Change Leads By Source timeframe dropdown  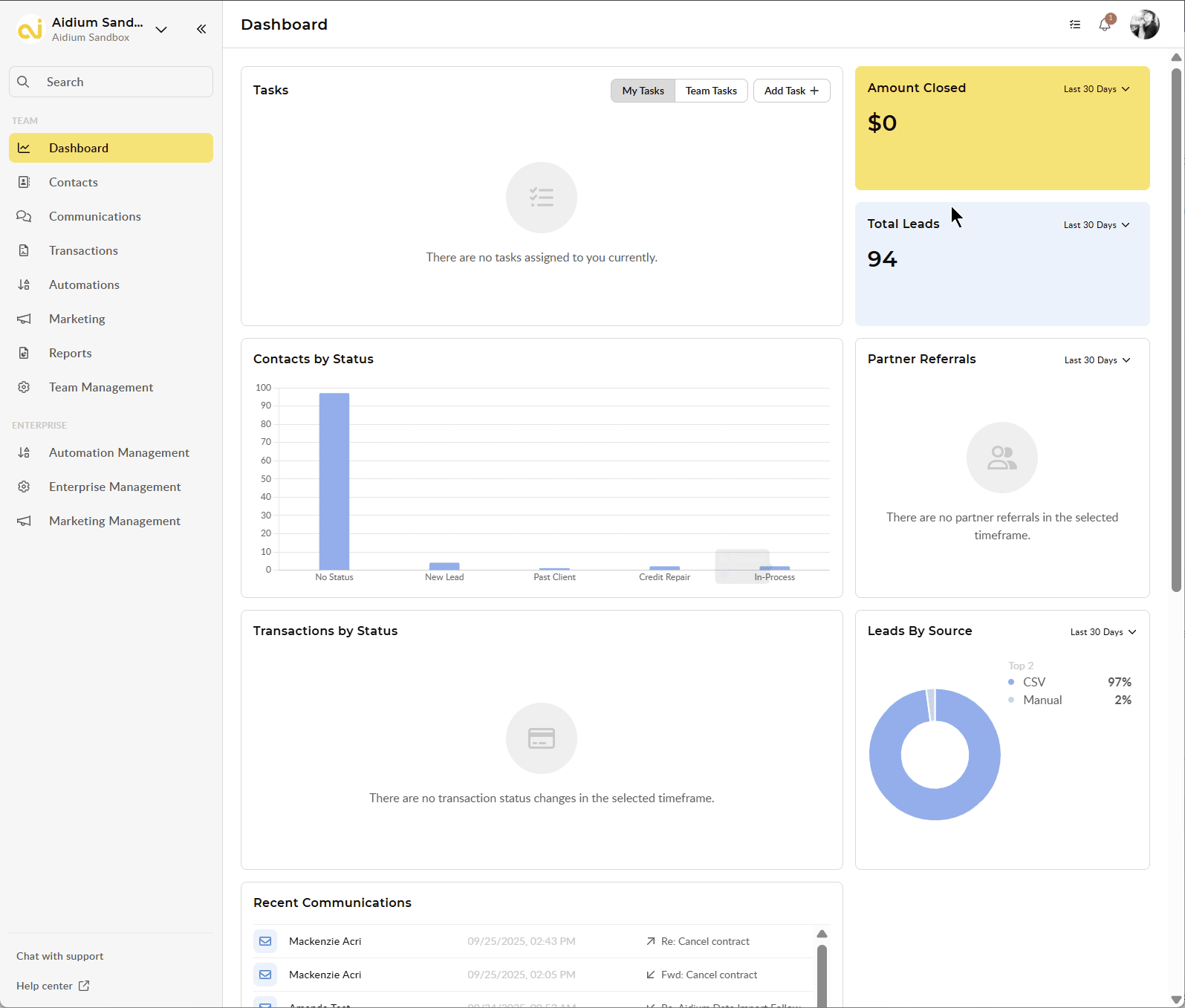pyautogui.click(x=1103, y=632)
